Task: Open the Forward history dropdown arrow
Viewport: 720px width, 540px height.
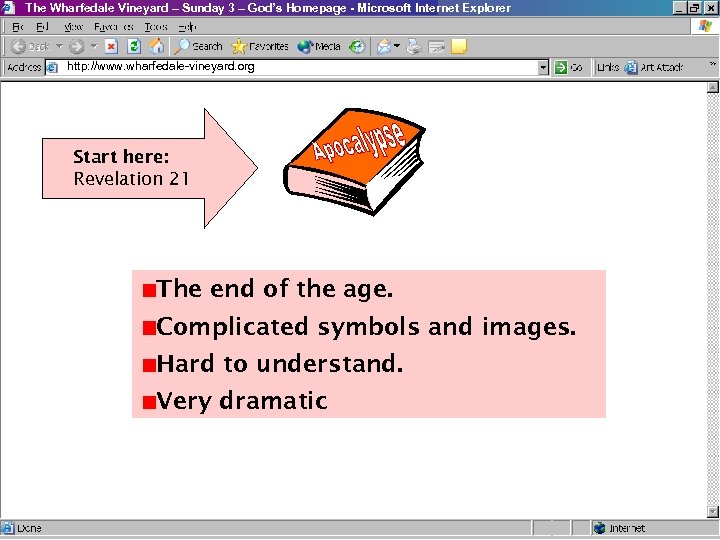Action: (x=94, y=46)
